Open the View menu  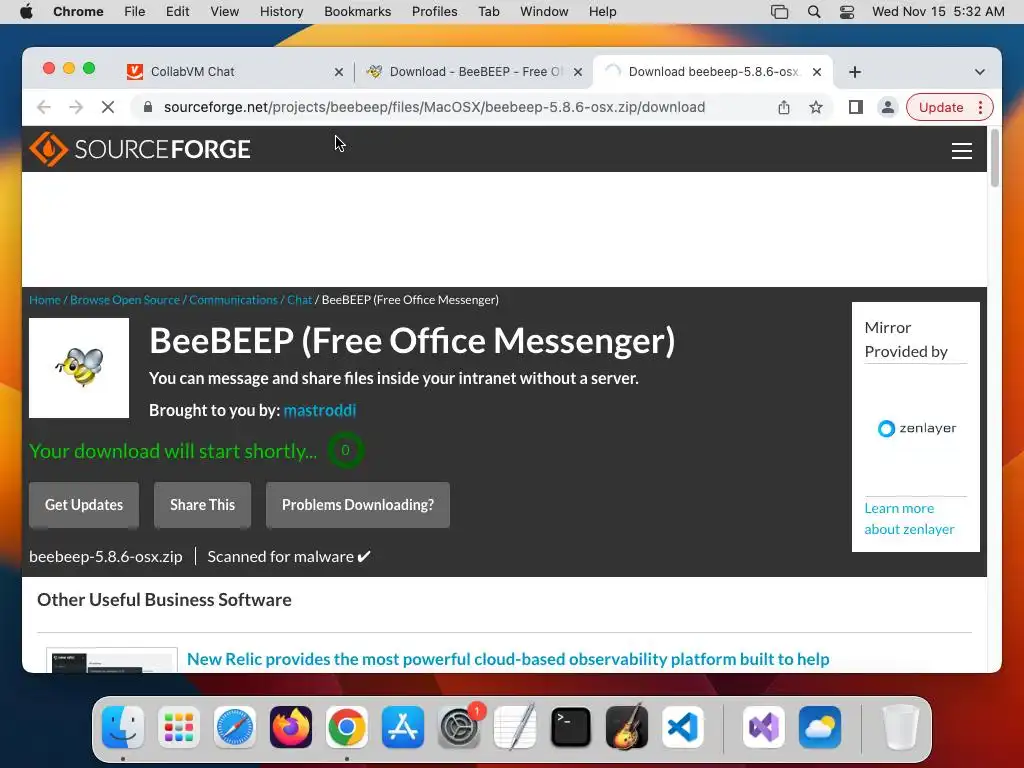(x=225, y=12)
